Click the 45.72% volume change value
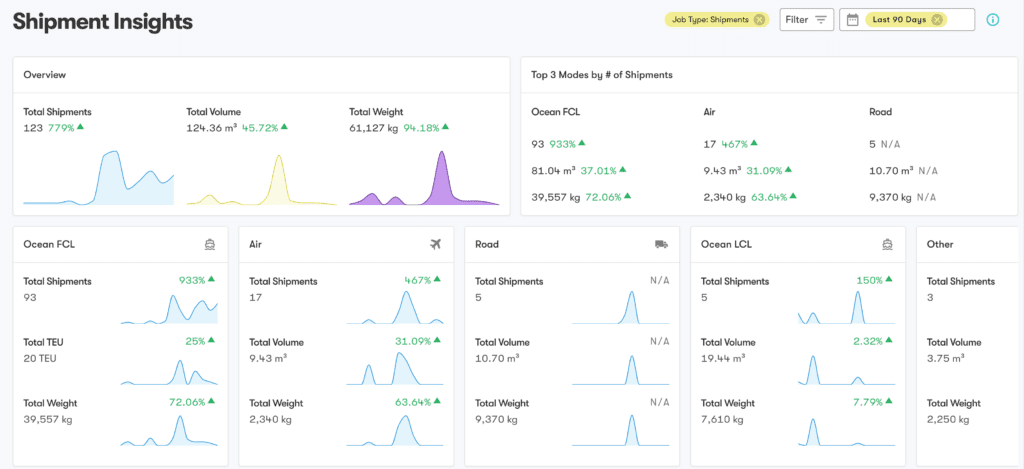The height and width of the screenshot is (469, 1024). tap(259, 127)
